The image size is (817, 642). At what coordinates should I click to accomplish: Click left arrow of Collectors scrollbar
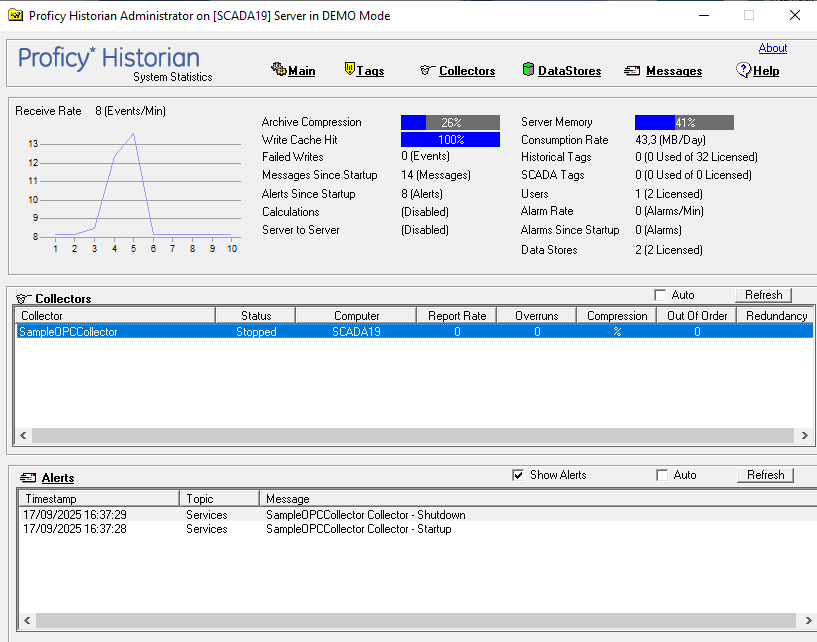tap(23, 435)
